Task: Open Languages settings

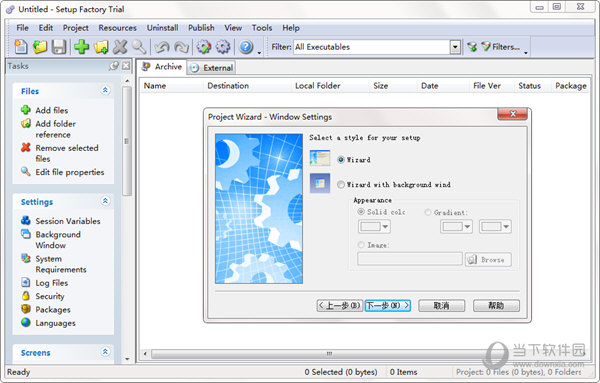Action: 55,323
